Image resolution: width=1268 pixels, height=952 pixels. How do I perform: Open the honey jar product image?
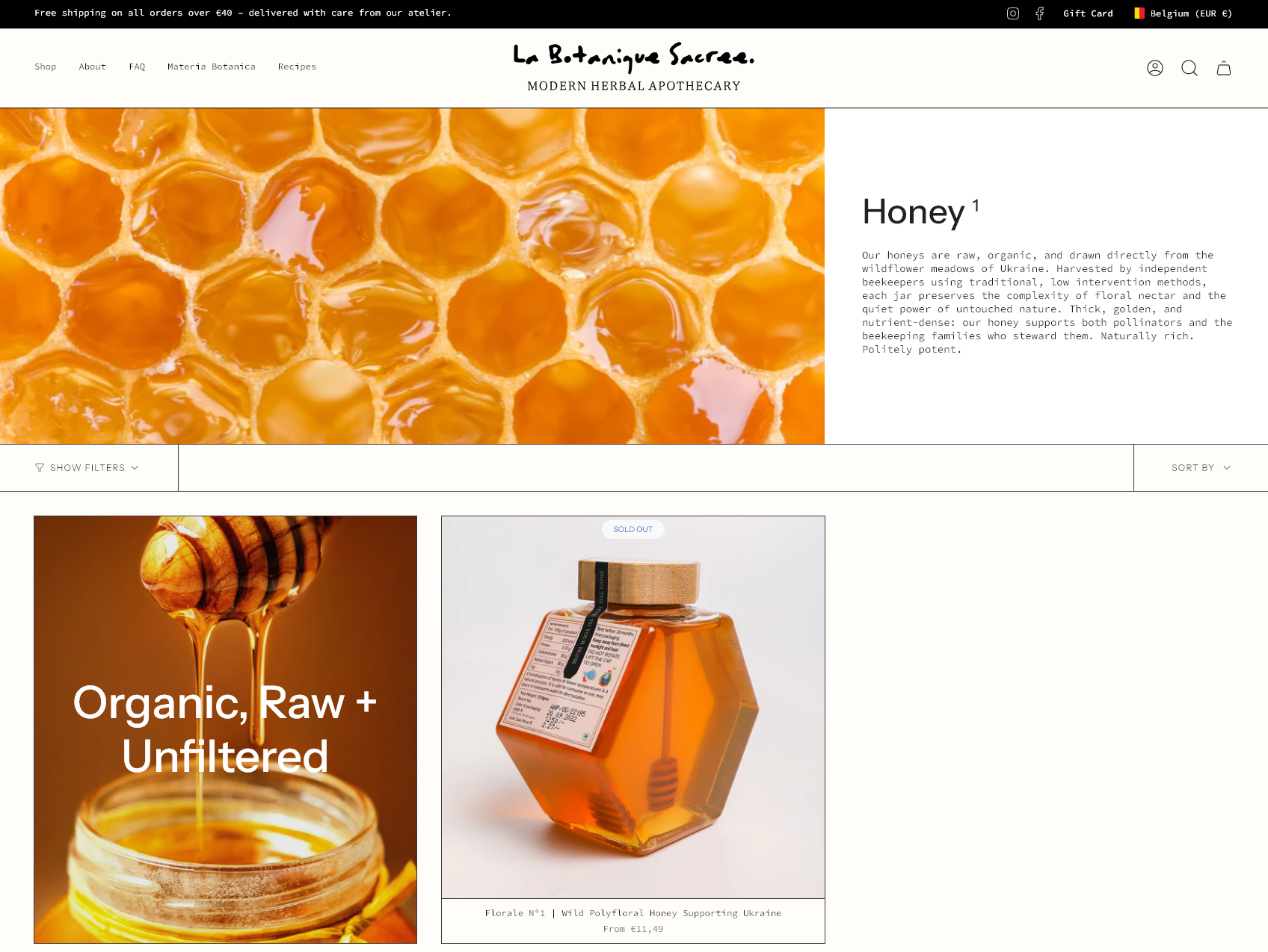click(x=633, y=707)
